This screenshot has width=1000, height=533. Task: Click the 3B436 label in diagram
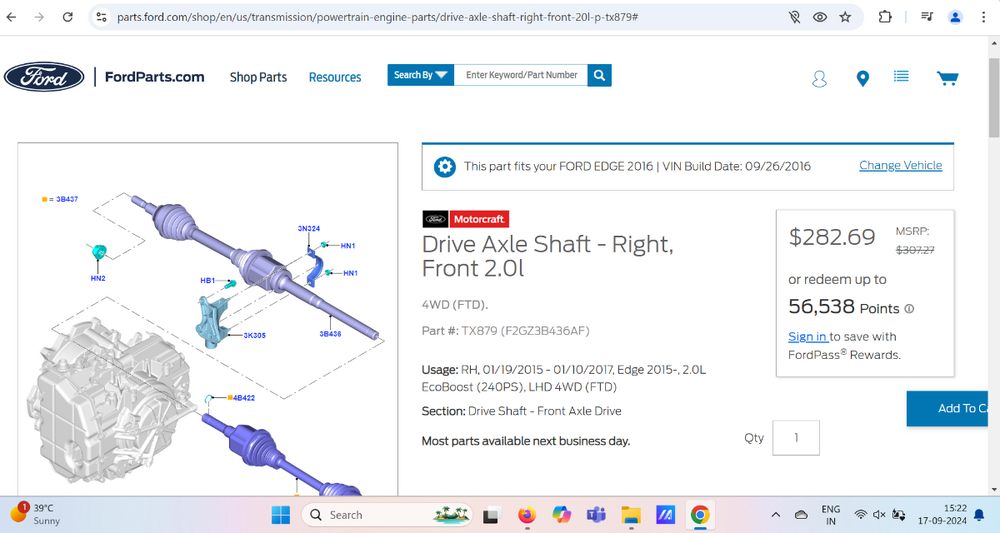330,333
